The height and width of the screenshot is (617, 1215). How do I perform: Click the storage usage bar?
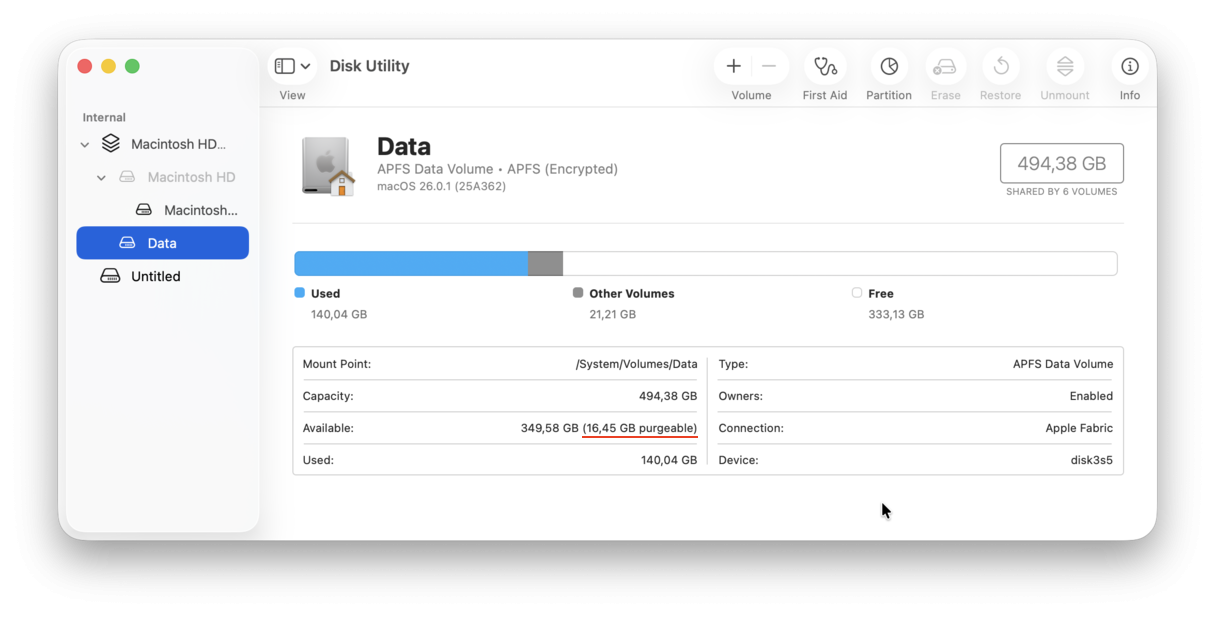click(705, 262)
